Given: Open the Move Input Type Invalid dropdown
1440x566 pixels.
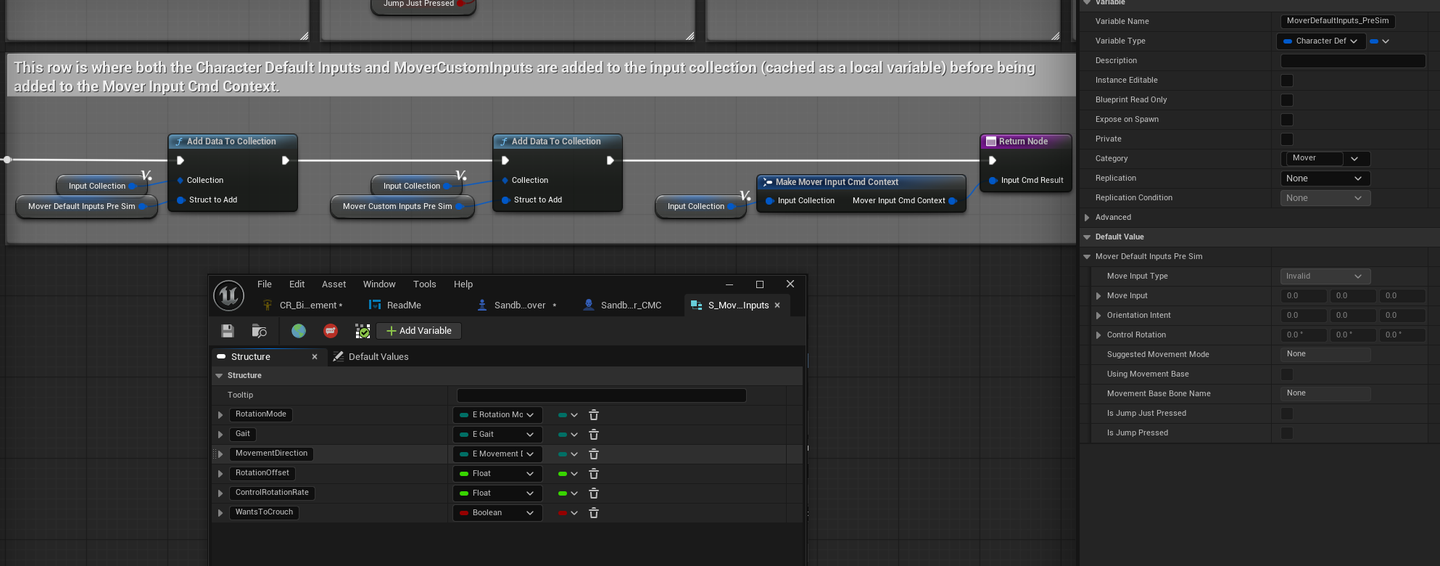Looking at the screenshot, I should tap(1325, 276).
